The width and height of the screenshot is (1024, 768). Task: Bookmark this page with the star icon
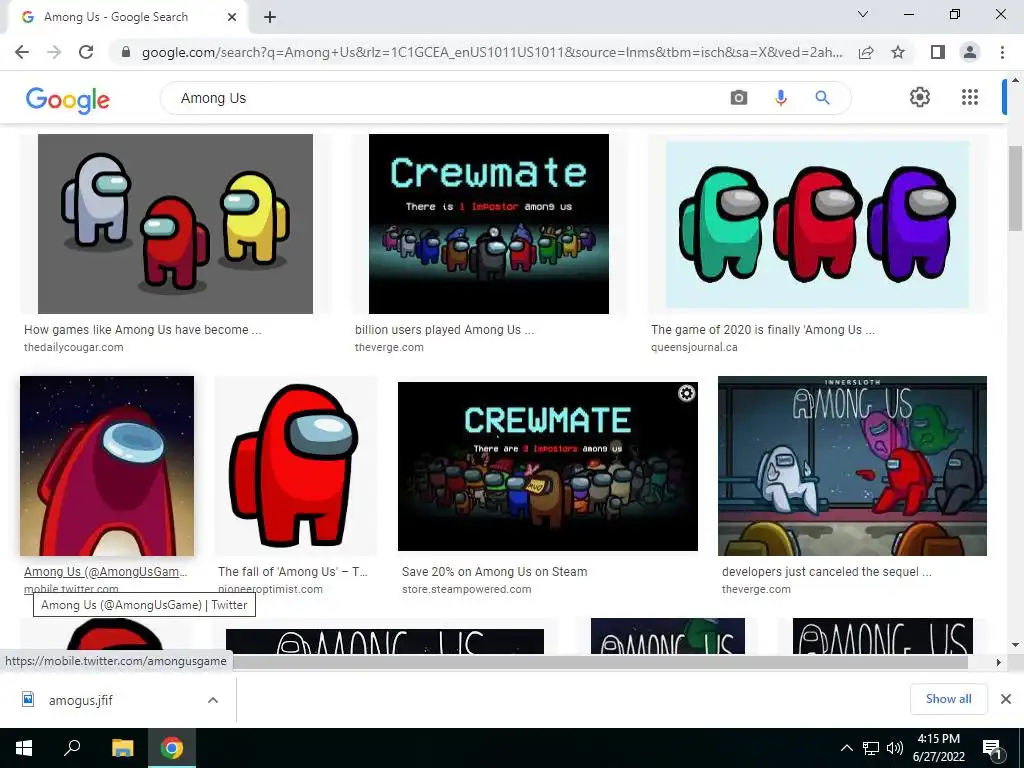[898, 52]
